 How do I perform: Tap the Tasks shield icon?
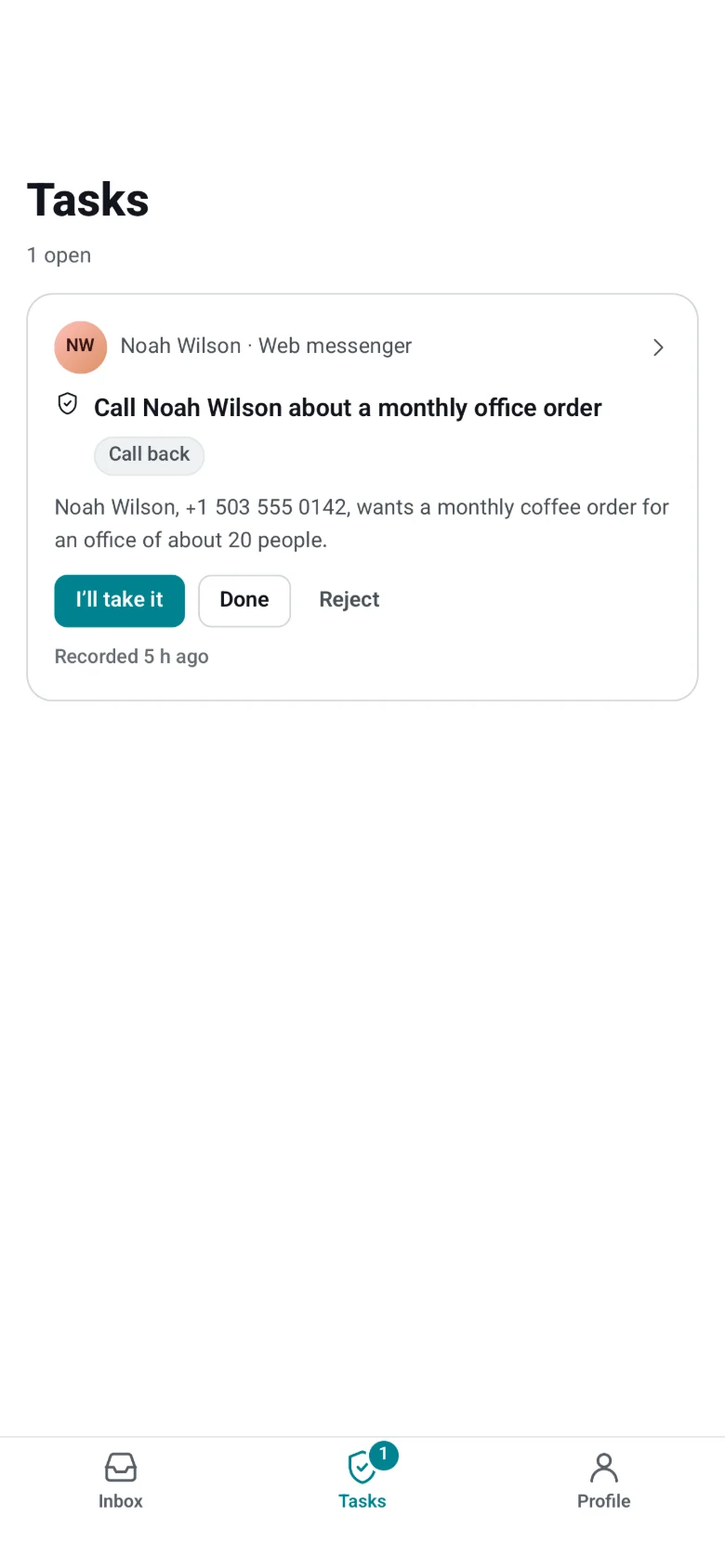pyautogui.click(x=361, y=1469)
